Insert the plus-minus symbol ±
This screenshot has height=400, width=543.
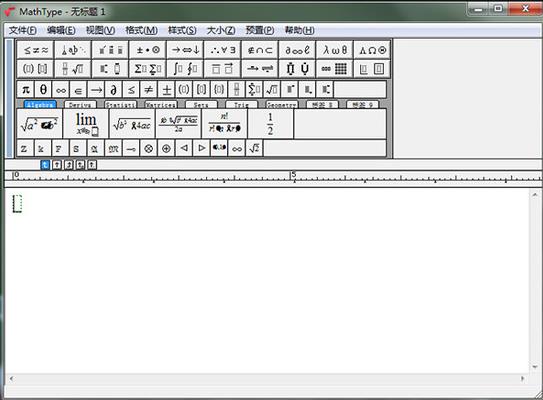166,90
